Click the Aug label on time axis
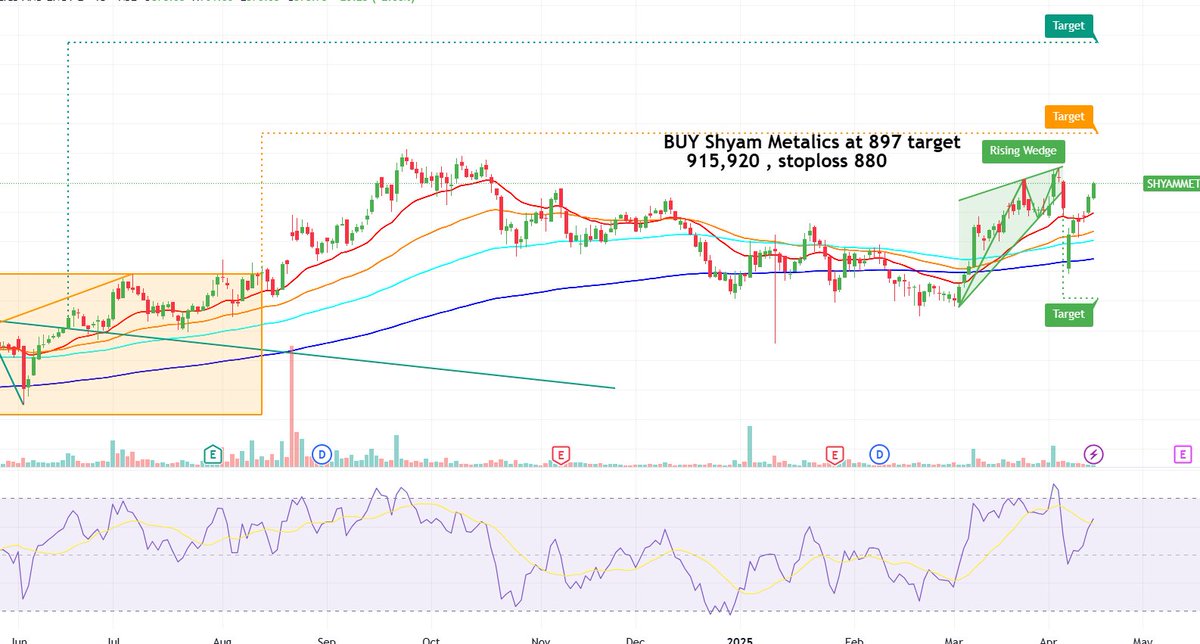Image resolution: width=1200 pixels, height=644 pixels. tap(224, 638)
